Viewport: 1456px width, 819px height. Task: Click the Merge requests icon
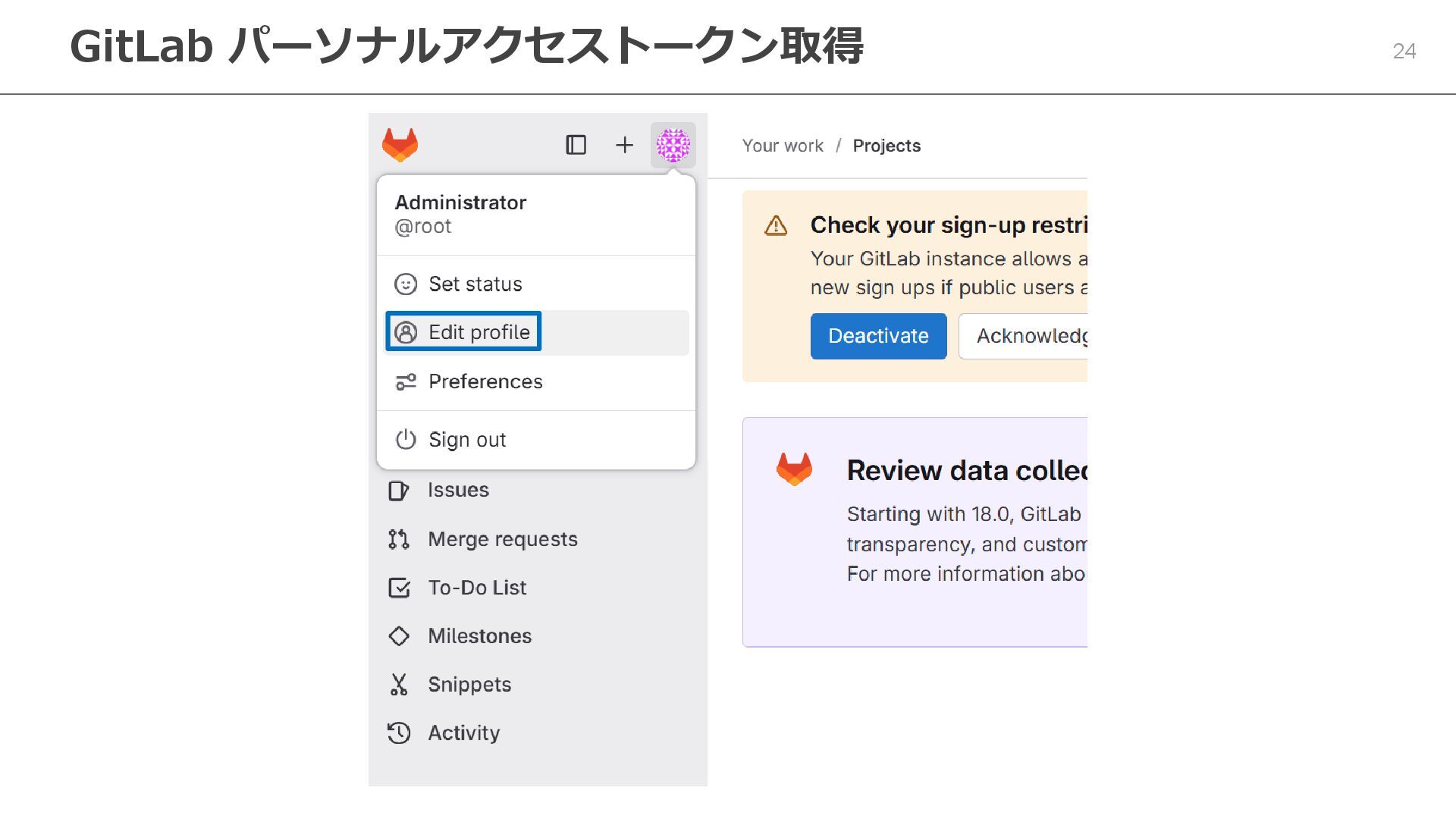tap(399, 539)
